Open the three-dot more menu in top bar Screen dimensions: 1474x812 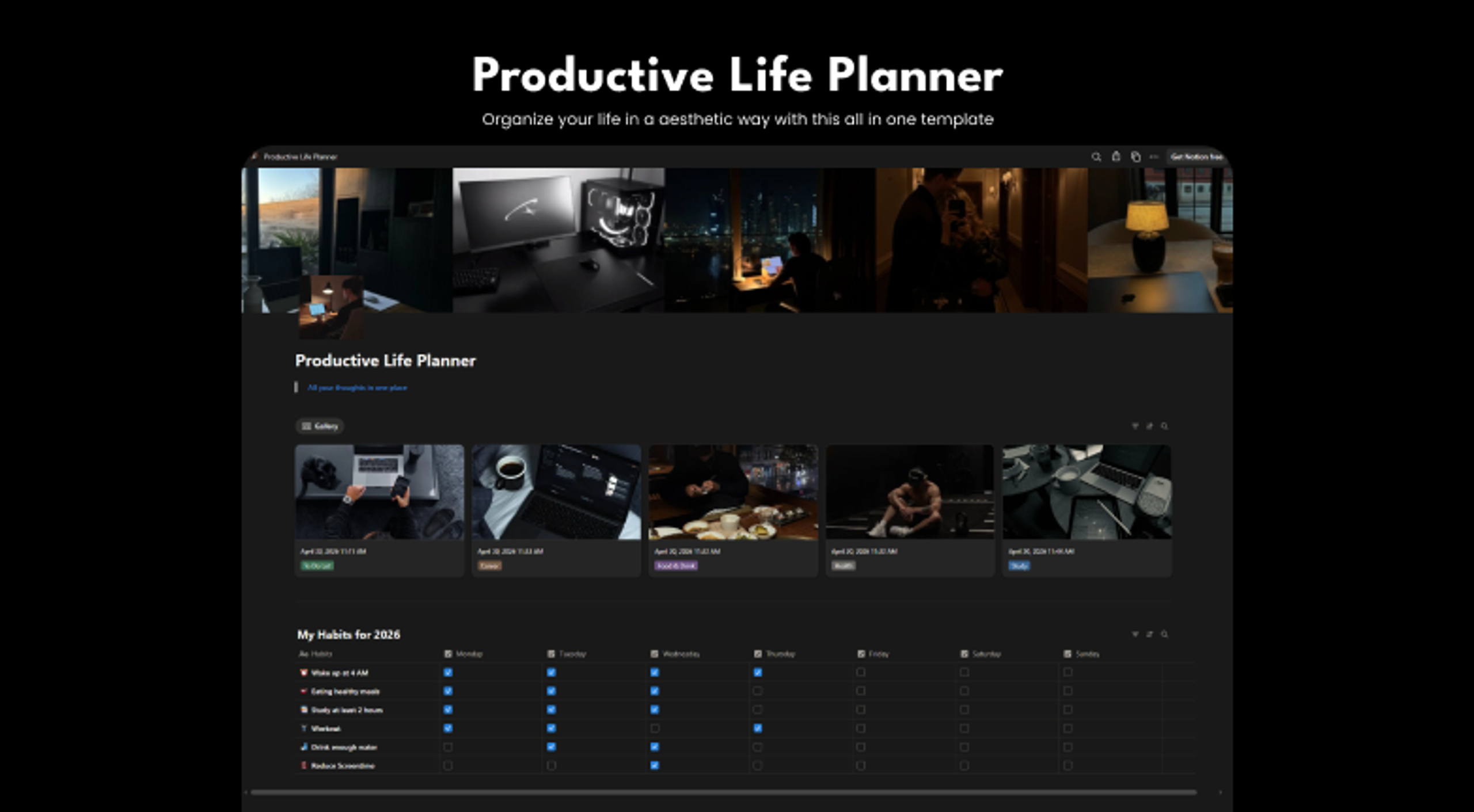click(x=1154, y=157)
